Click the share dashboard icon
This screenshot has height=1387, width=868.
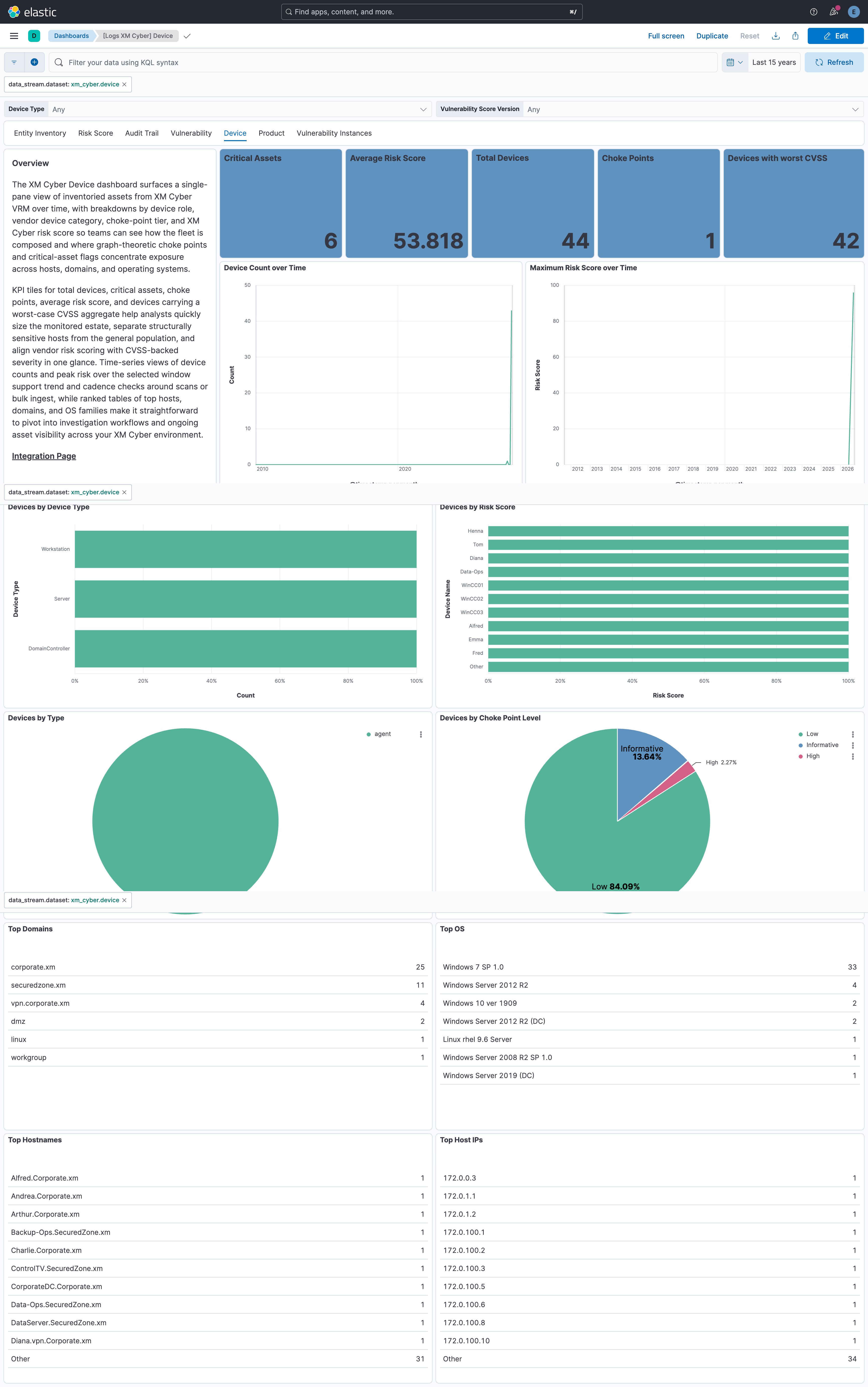(795, 36)
